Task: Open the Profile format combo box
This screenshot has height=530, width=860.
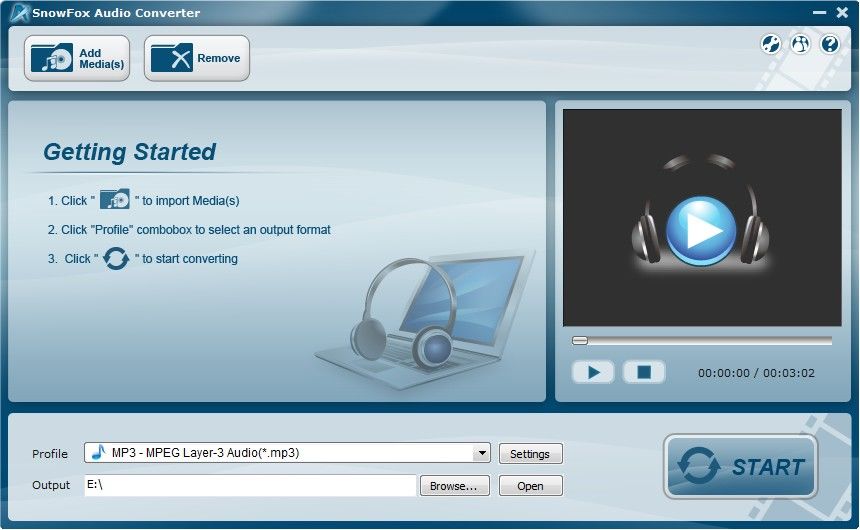Action: 287,453
